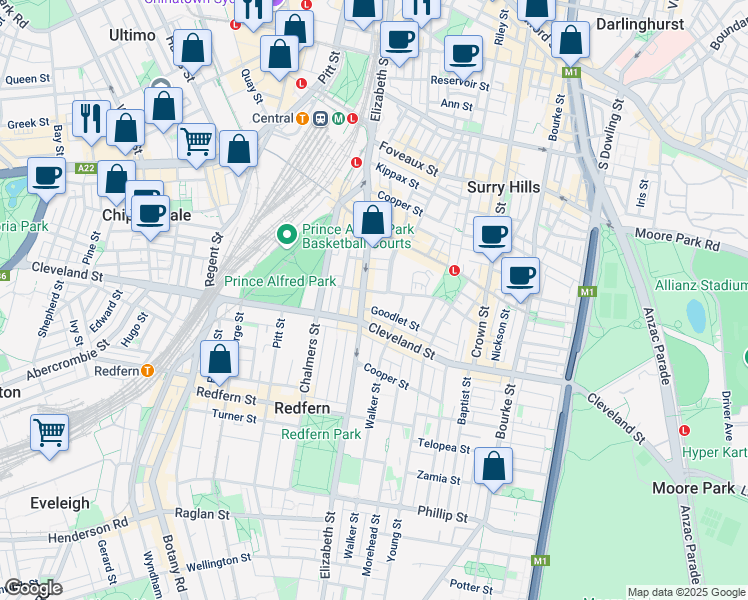Click the orange T icon at Redfern station

tap(148, 371)
